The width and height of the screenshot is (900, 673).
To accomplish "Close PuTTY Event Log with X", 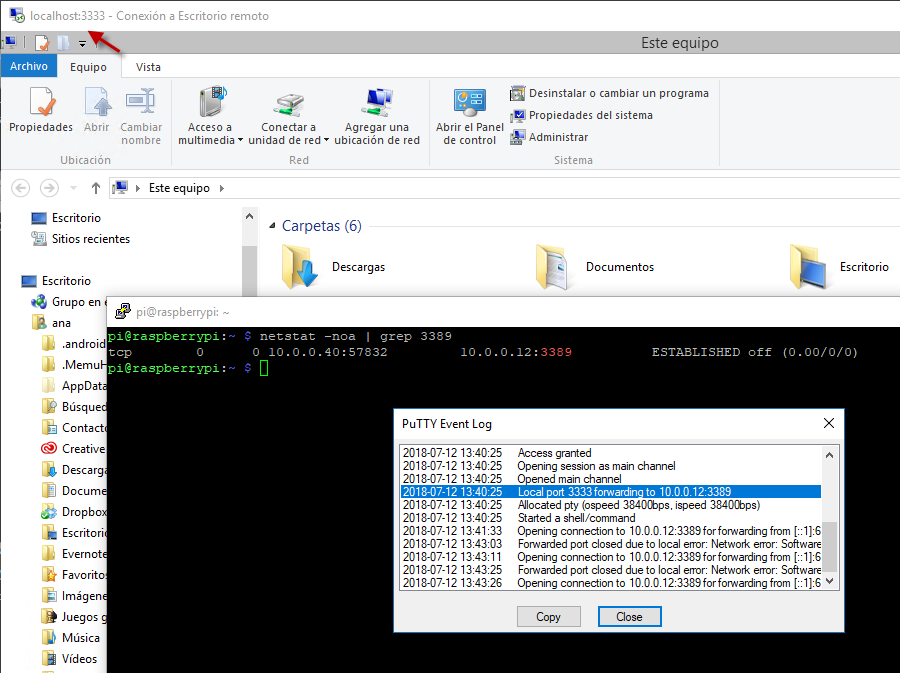I will pyautogui.click(x=829, y=423).
